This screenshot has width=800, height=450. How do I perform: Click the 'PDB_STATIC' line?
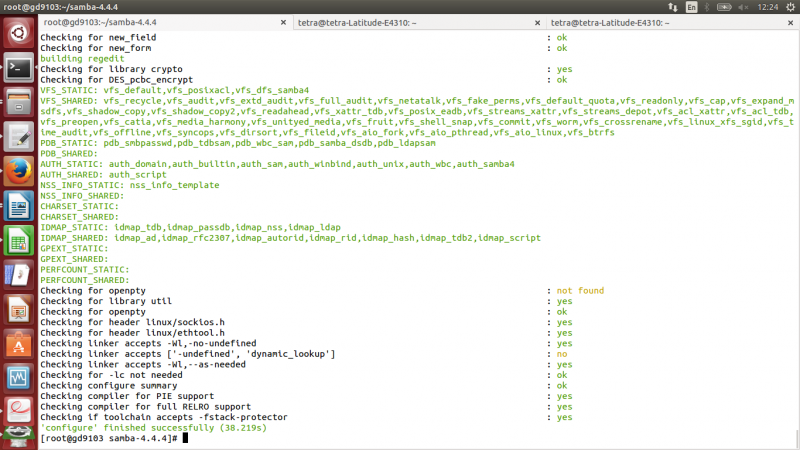[238, 143]
